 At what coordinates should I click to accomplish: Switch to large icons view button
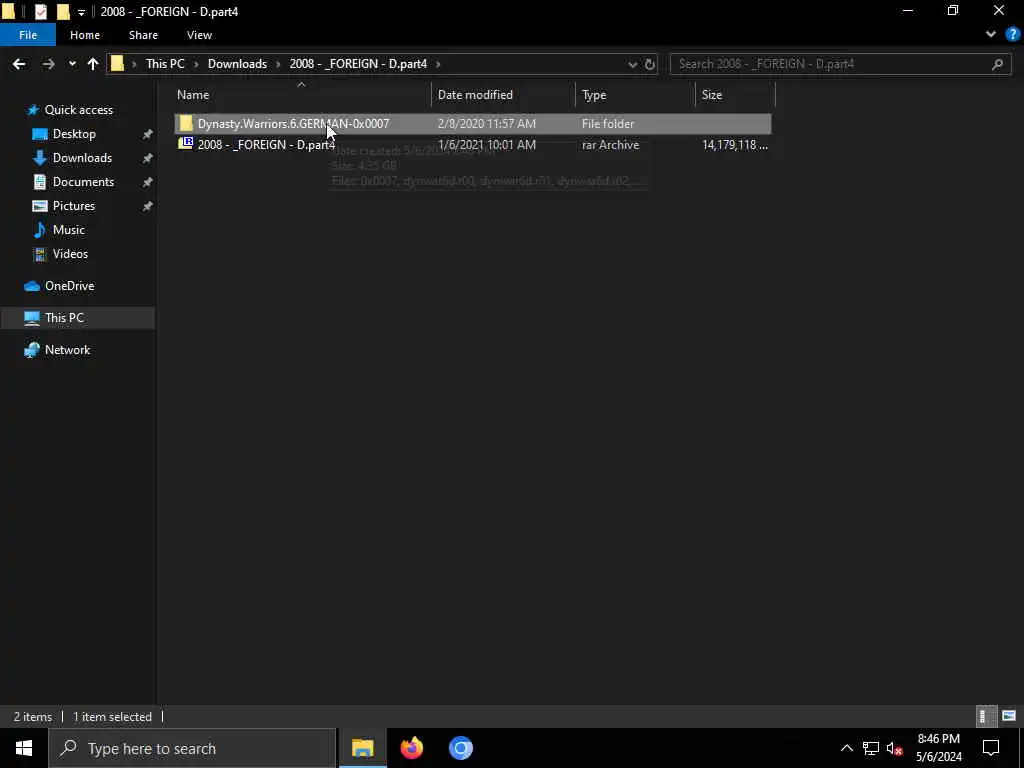(1009, 716)
